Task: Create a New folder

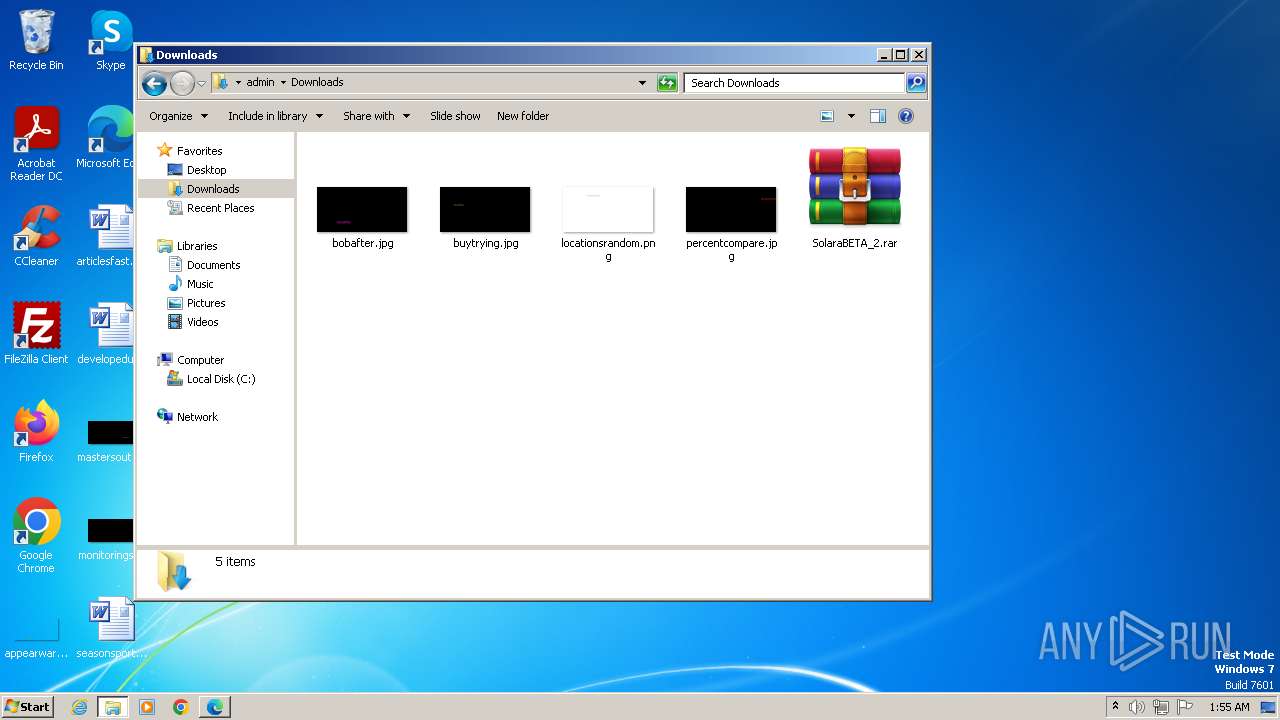Action: (x=523, y=116)
